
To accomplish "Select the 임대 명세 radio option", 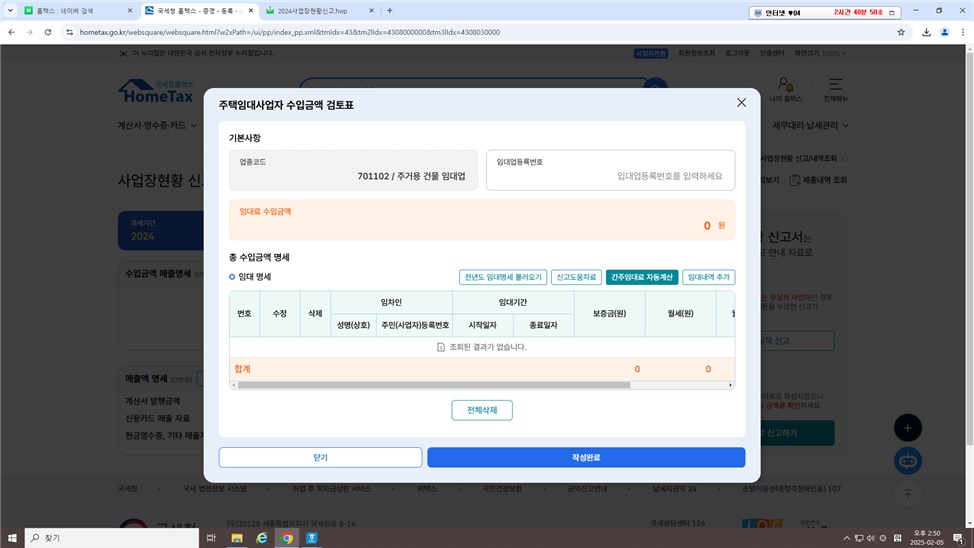I will click(x=232, y=276).
